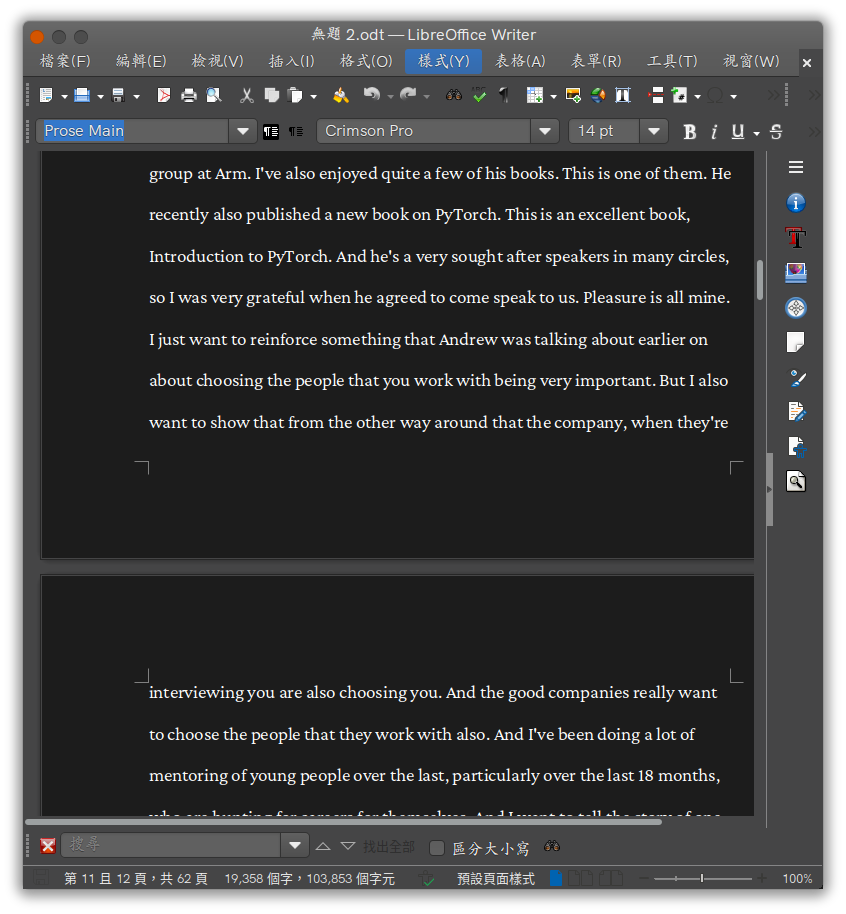Open the 插入(I) menu

pos(291,61)
